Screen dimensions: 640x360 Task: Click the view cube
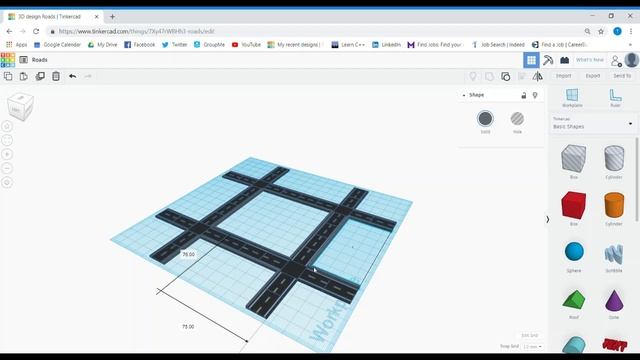pos(20,107)
